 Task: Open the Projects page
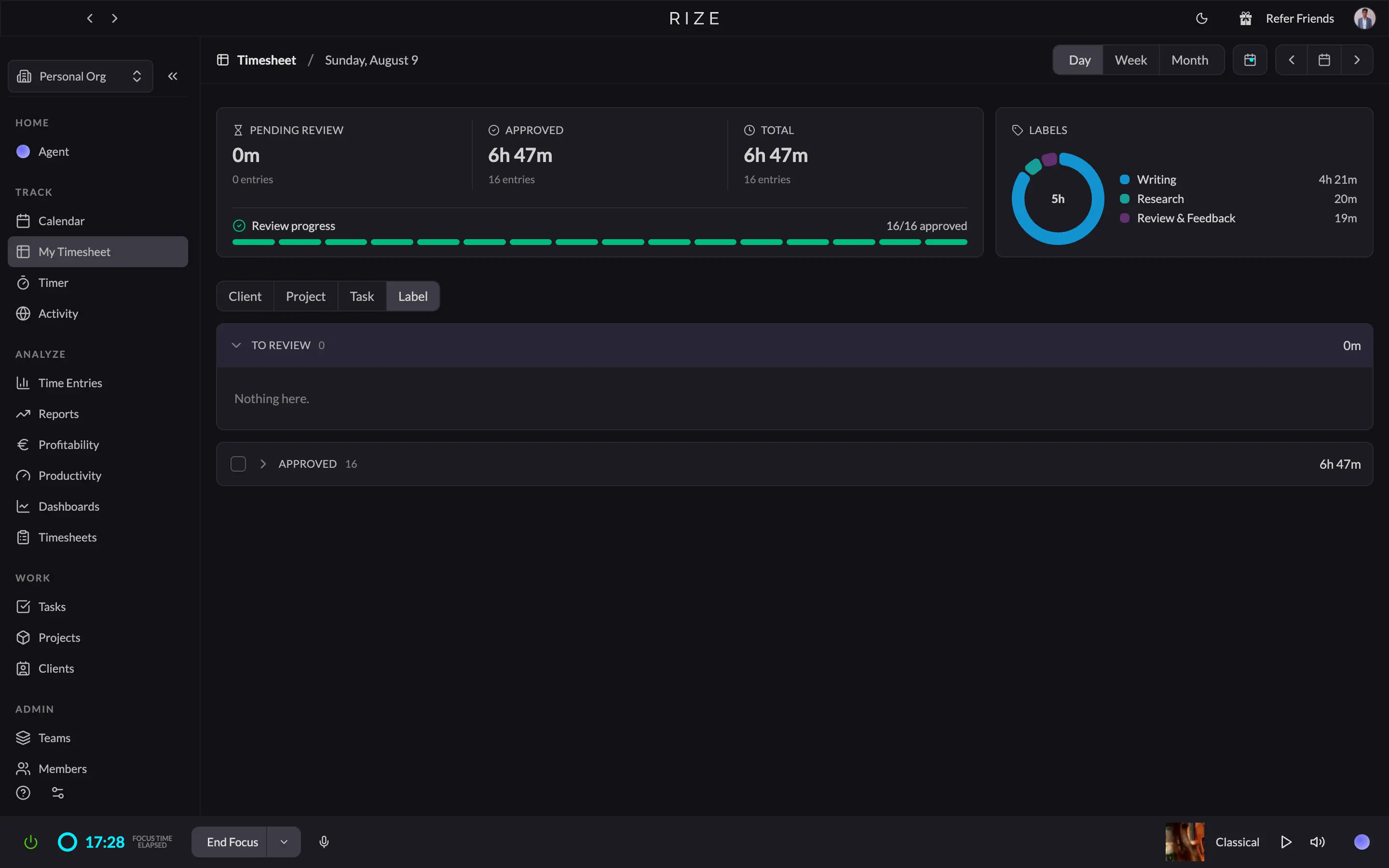tap(97, 638)
